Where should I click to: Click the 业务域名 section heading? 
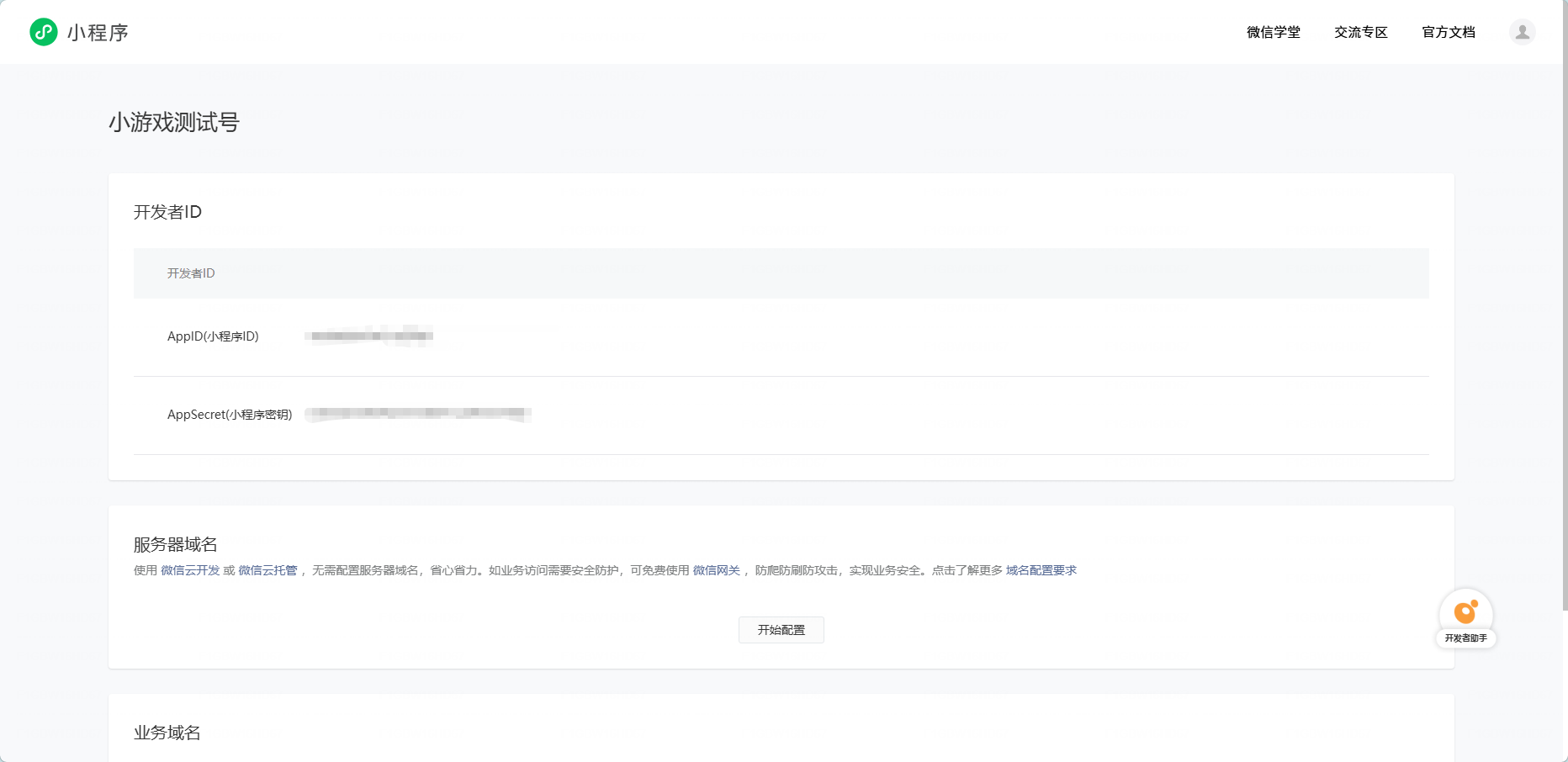[167, 733]
